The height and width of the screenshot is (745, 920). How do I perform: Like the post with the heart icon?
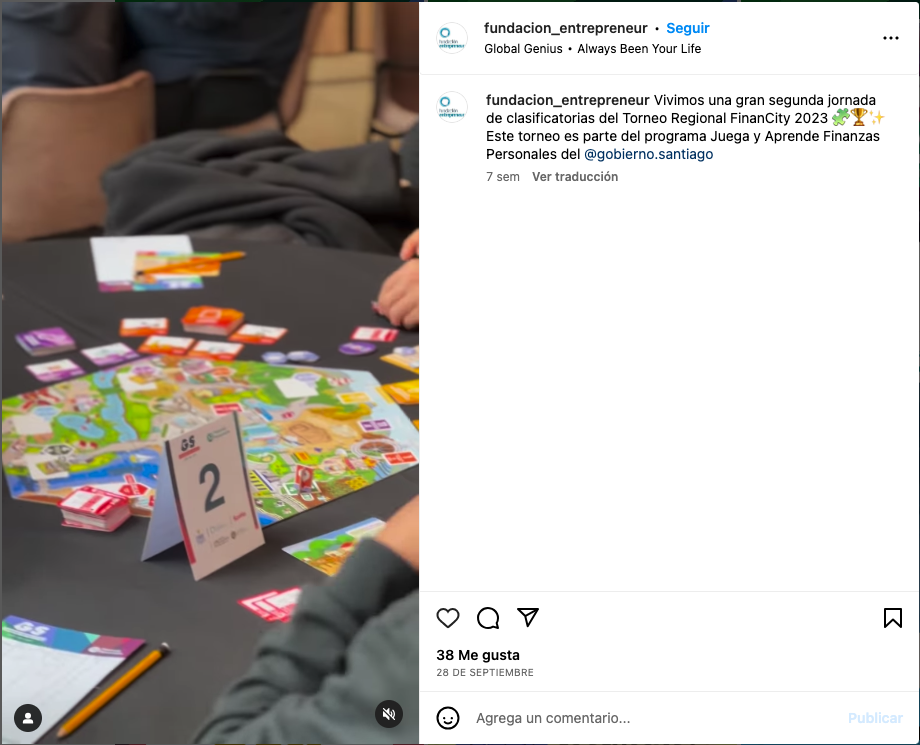[448, 618]
